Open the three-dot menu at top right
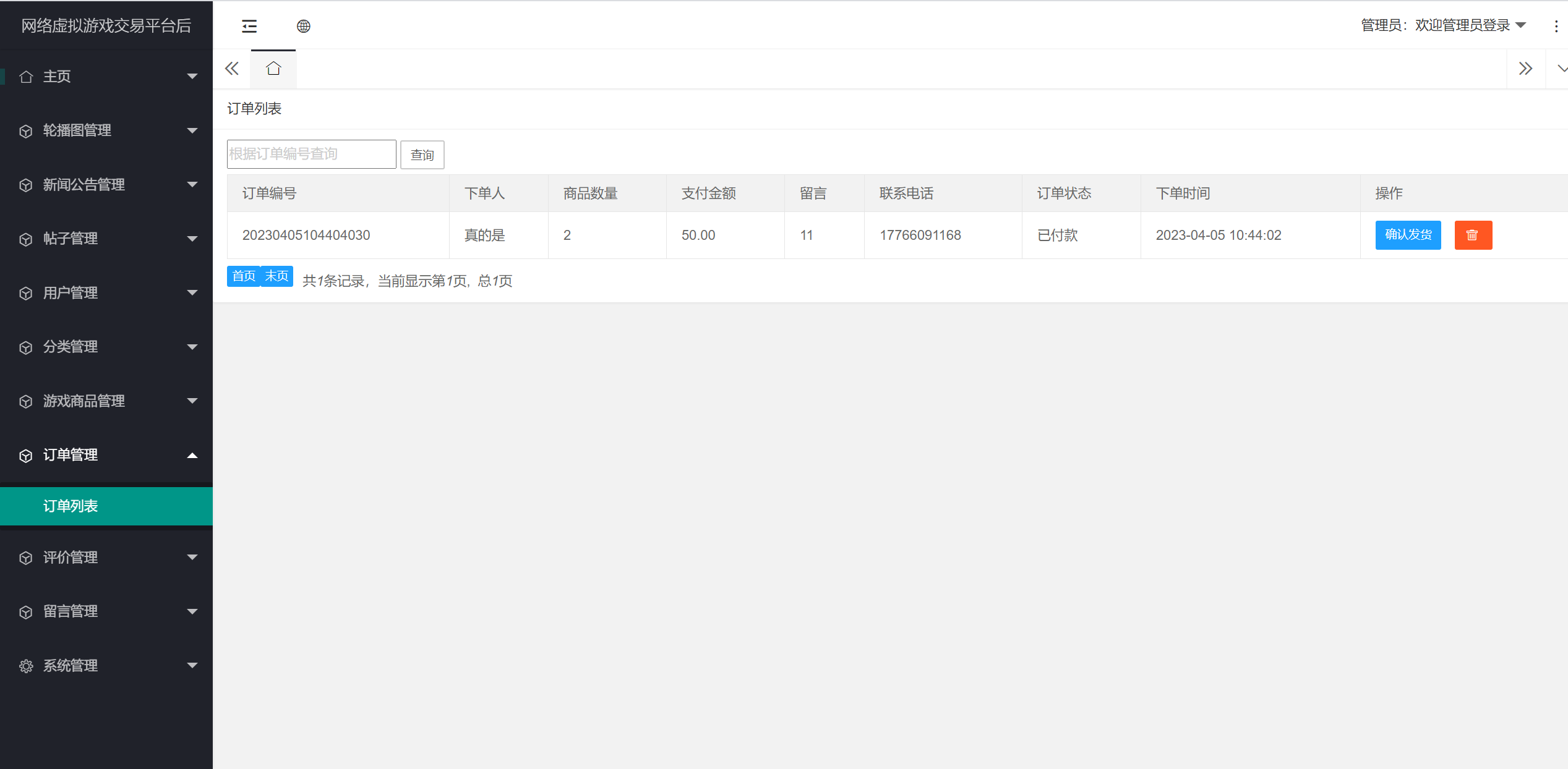1568x769 pixels. coord(1557,26)
